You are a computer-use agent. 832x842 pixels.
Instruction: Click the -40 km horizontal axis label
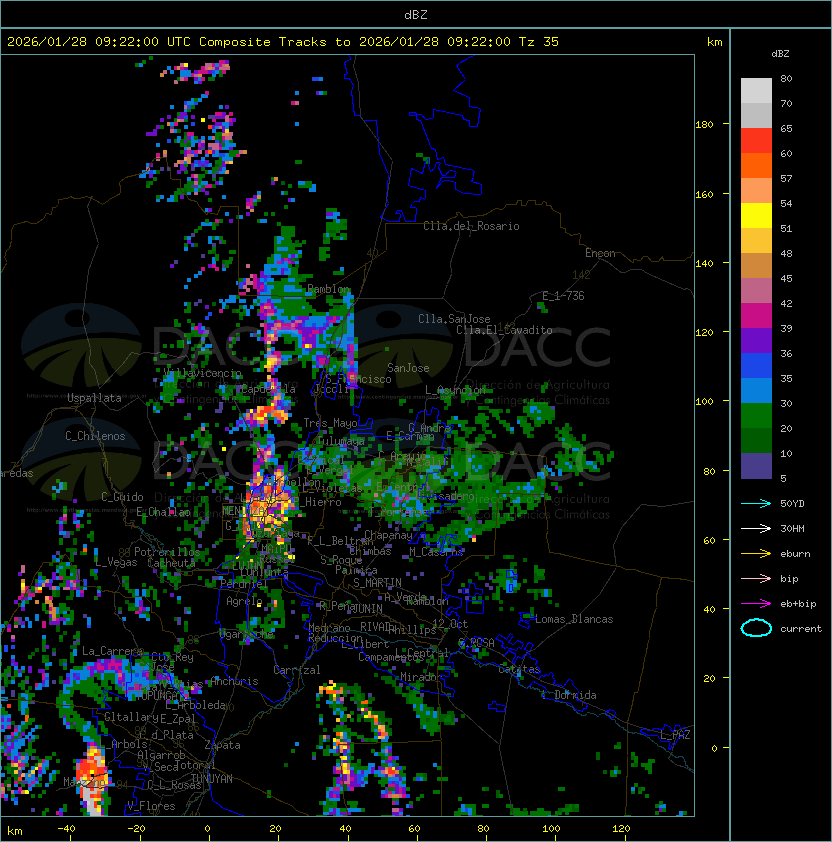point(66,829)
